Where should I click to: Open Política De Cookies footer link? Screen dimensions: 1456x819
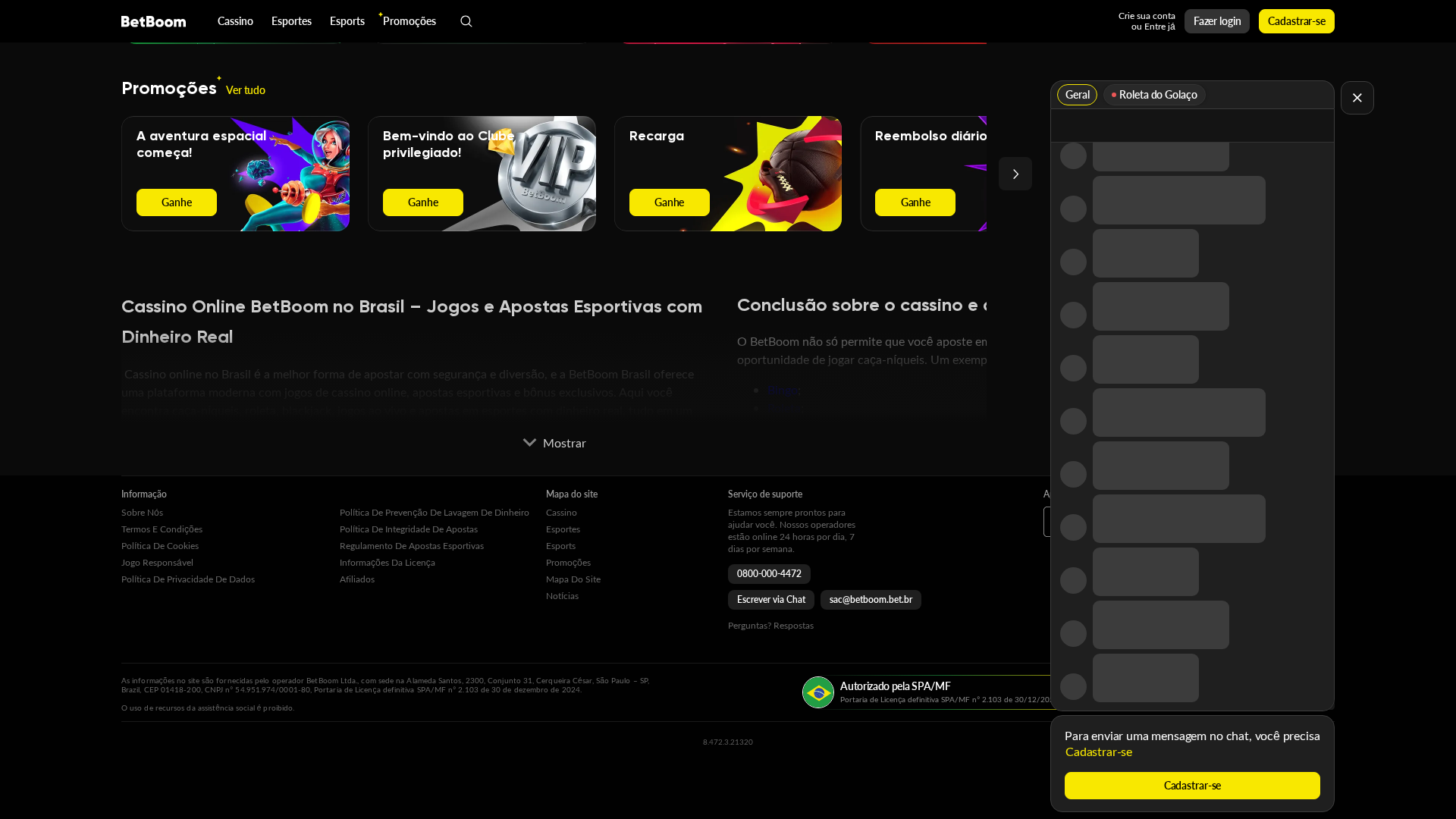[x=160, y=546]
